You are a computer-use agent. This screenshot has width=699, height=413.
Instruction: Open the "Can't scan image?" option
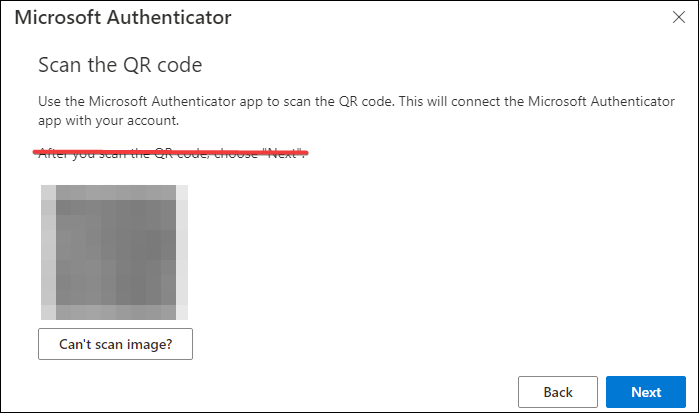point(115,344)
